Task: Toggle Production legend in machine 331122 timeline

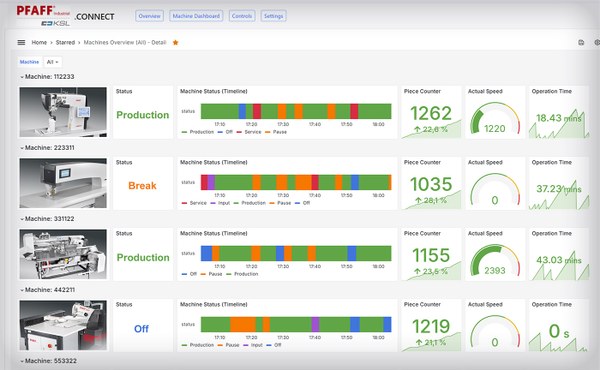Action: [242, 274]
